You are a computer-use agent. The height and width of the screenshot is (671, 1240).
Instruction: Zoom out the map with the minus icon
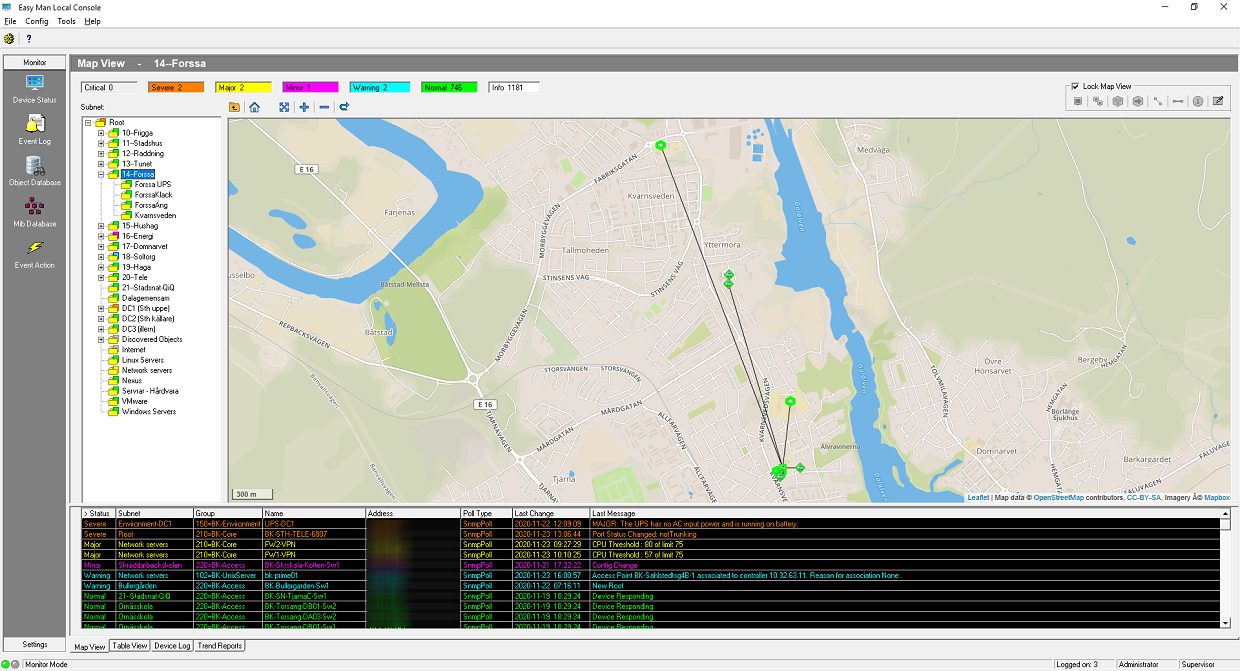point(324,107)
